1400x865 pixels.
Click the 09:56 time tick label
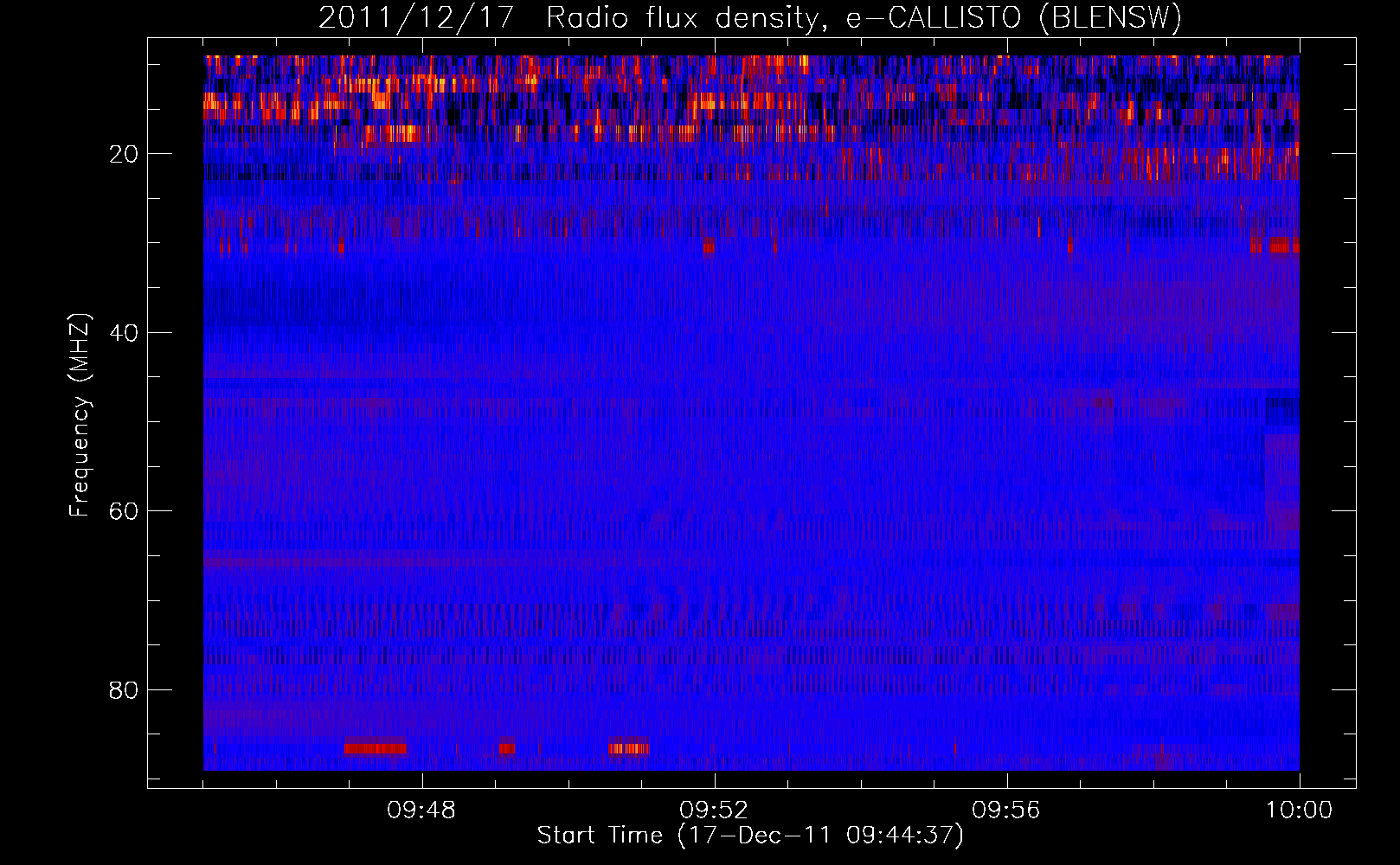(1006, 811)
